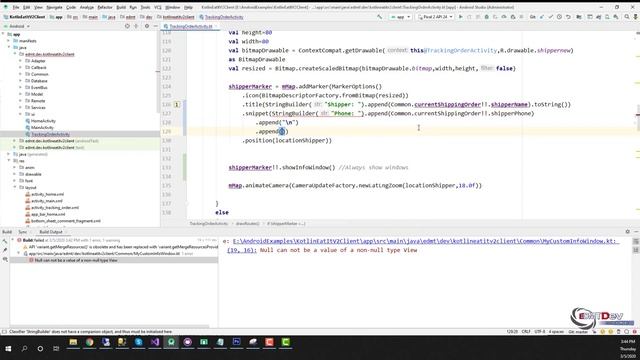Click the pin icon in Build panel
The image size is (640, 360).
point(5,250)
